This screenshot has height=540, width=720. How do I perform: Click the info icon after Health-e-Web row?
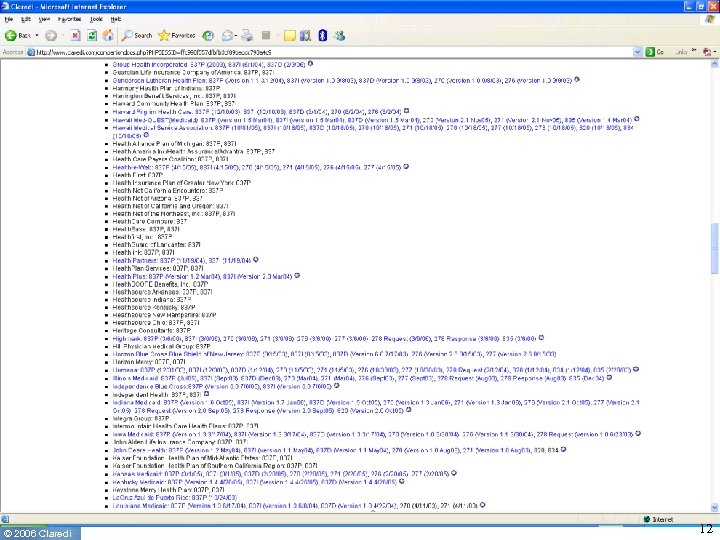pos(406,167)
